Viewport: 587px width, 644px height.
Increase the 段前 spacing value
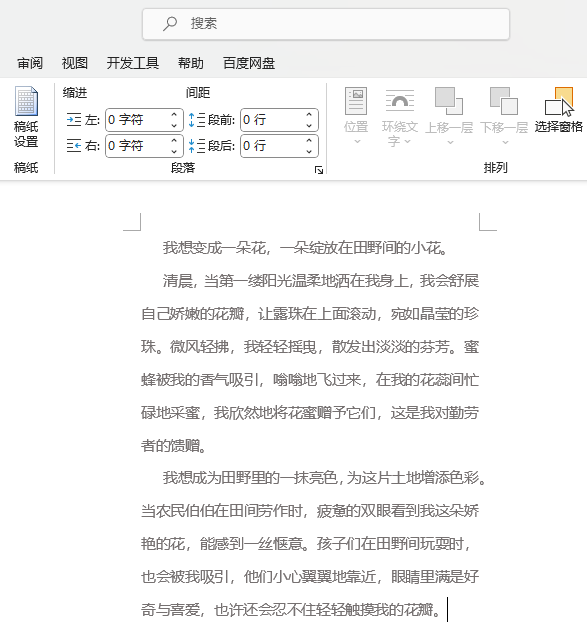(x=309, y=115)
